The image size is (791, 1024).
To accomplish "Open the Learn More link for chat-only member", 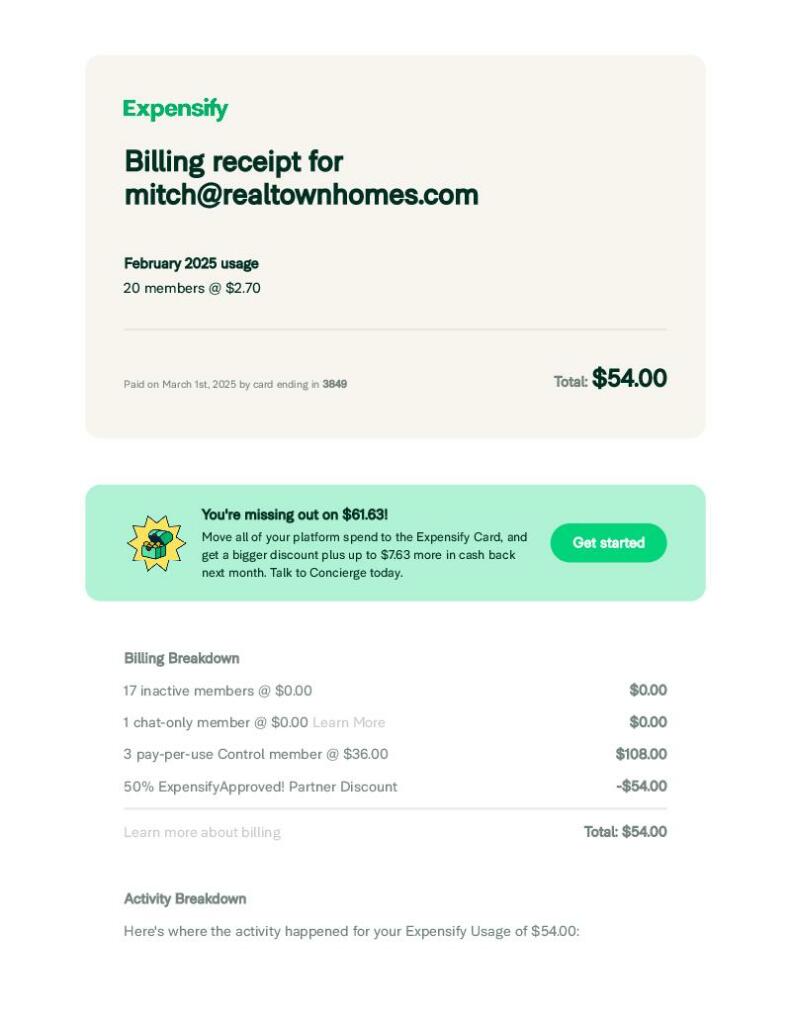I will 348,722.
